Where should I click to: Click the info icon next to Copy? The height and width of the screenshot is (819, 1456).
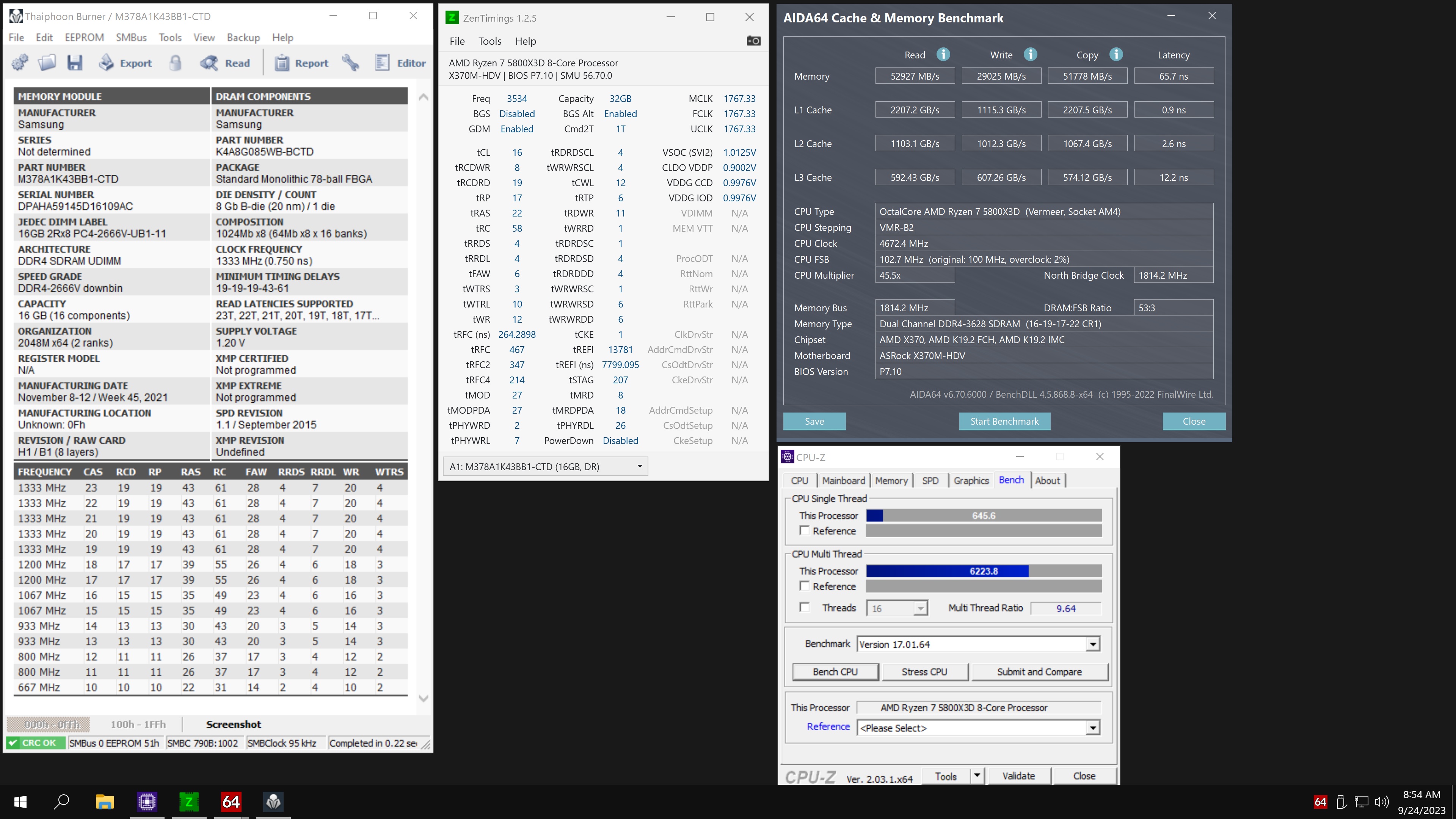pos(1116,54)
